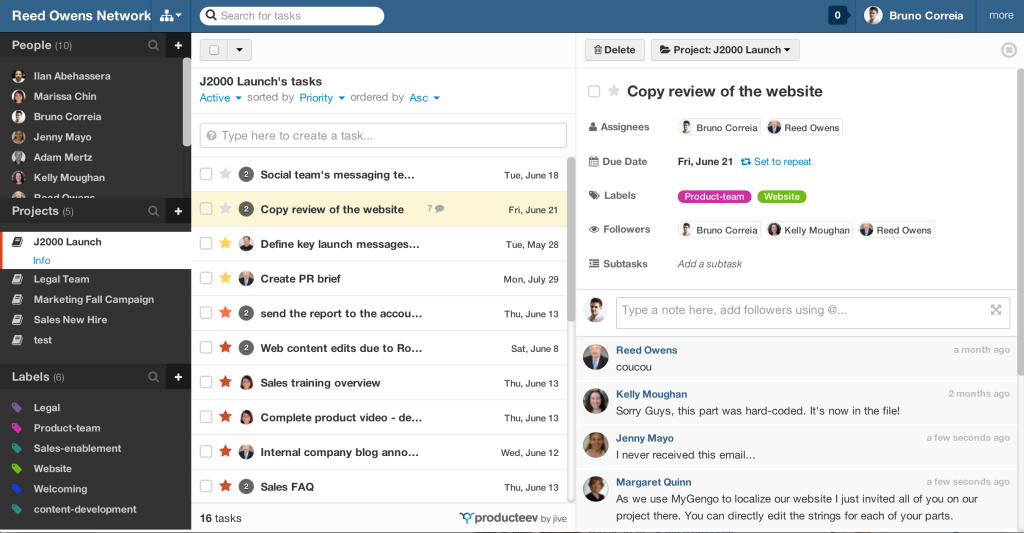This screenshot has width=1024, height=533.
Task: Complete the send the report task checkbox
Action: (x=206, y=312)
